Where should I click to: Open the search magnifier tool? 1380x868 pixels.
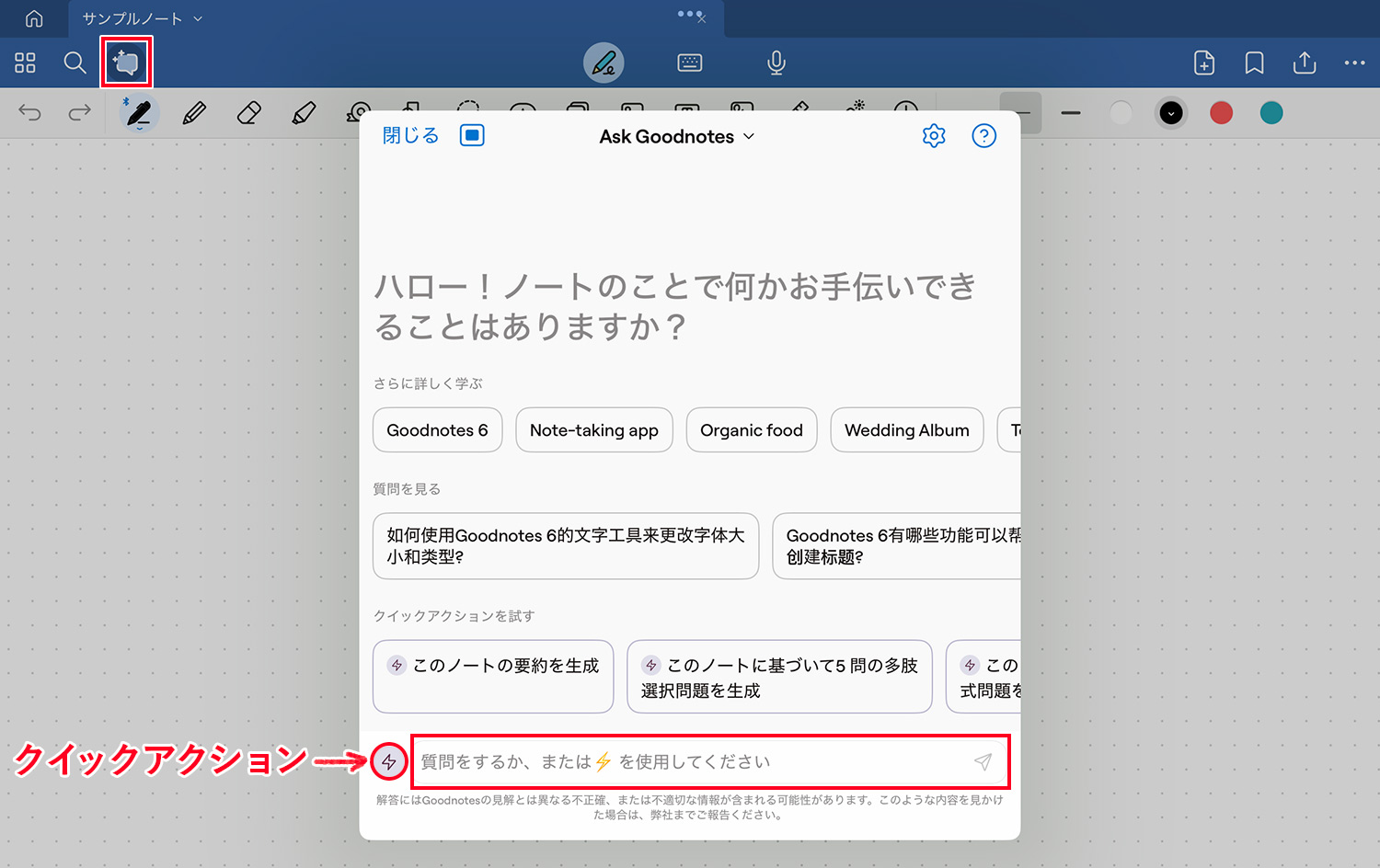(x=75, y=63)
